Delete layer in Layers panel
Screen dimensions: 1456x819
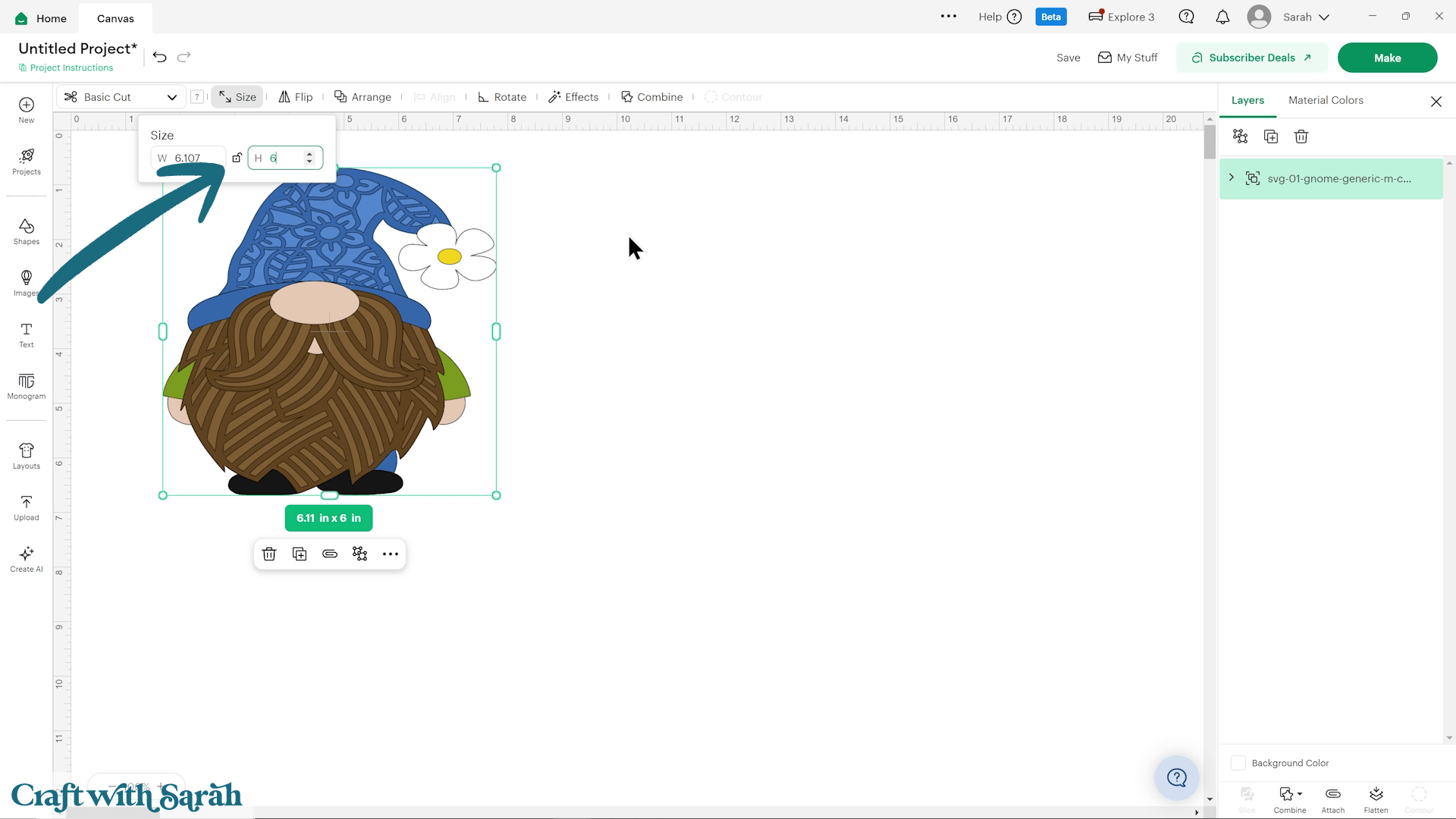[1301, 136]
